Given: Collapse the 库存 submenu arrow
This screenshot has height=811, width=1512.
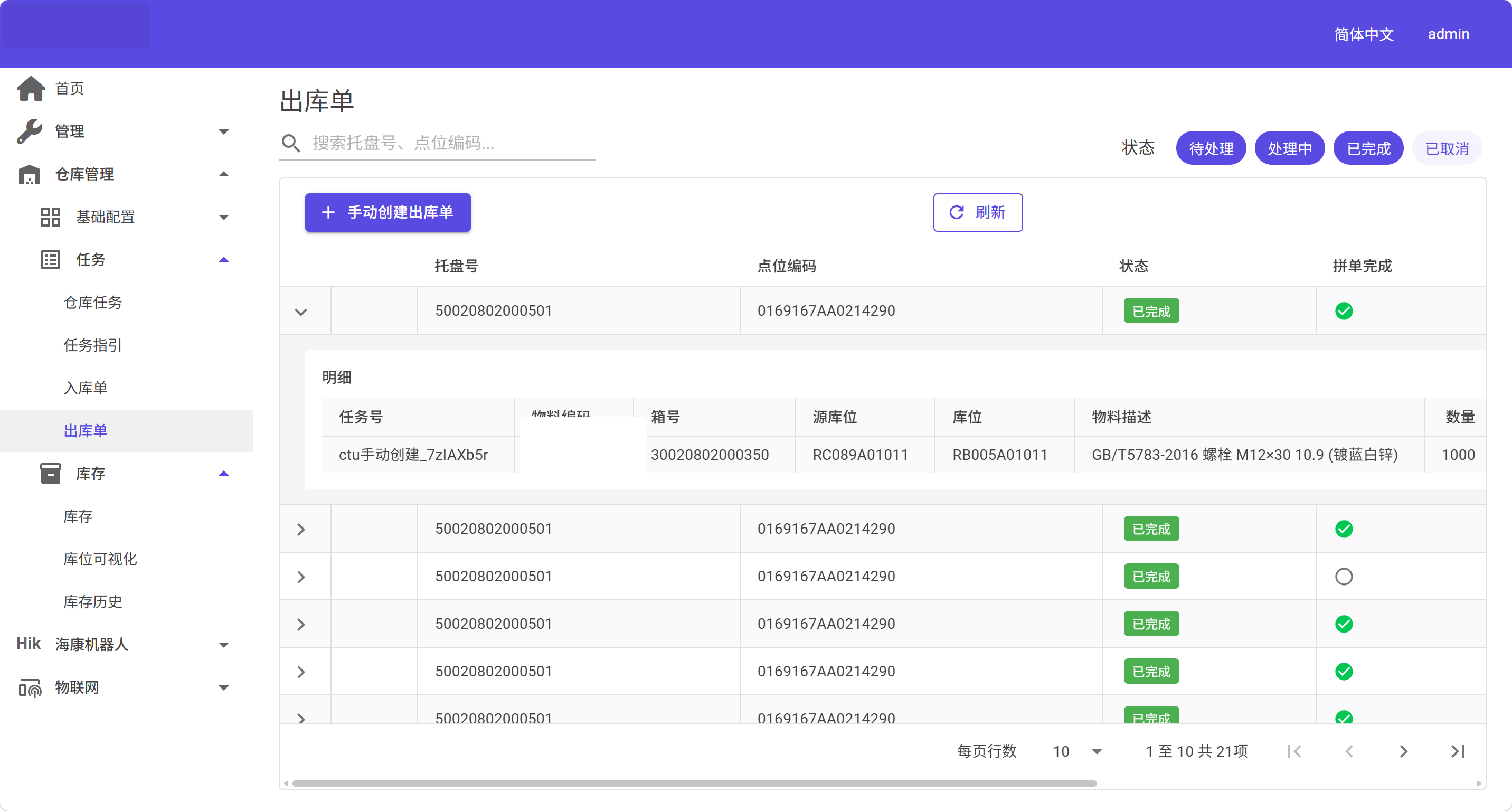Looking at the screenshot, I should pos(224,474).
